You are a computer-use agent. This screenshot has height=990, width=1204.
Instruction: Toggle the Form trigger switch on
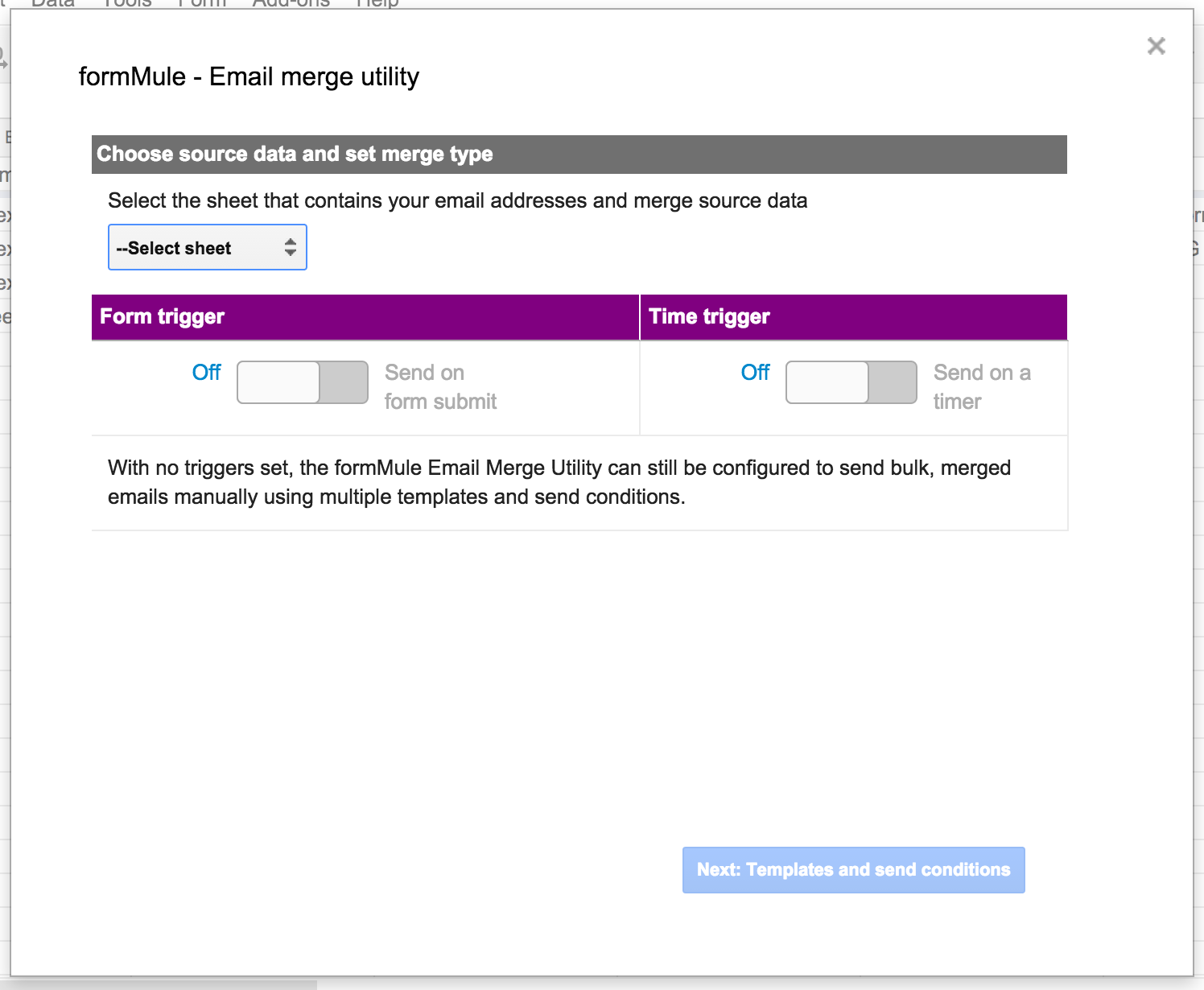(303, 382)
